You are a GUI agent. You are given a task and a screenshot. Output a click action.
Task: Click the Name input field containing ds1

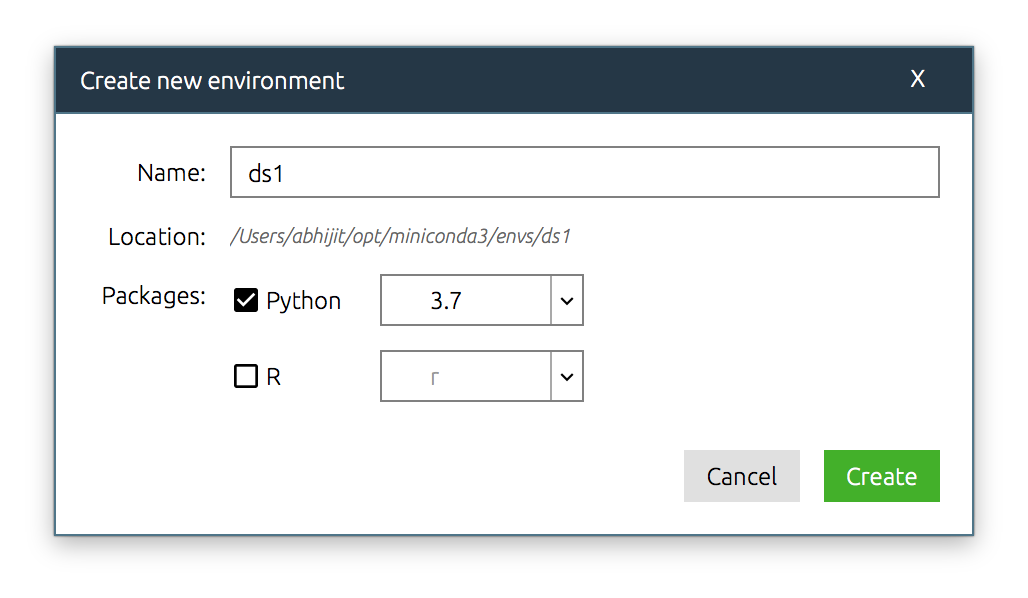tap(584, 172)
